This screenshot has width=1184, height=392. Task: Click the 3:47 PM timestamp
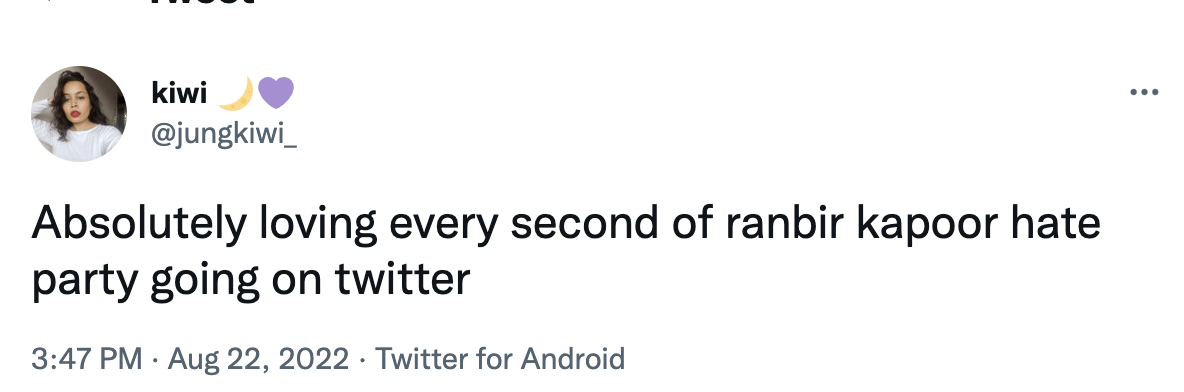pyautogui.click(x=87, y=358)
